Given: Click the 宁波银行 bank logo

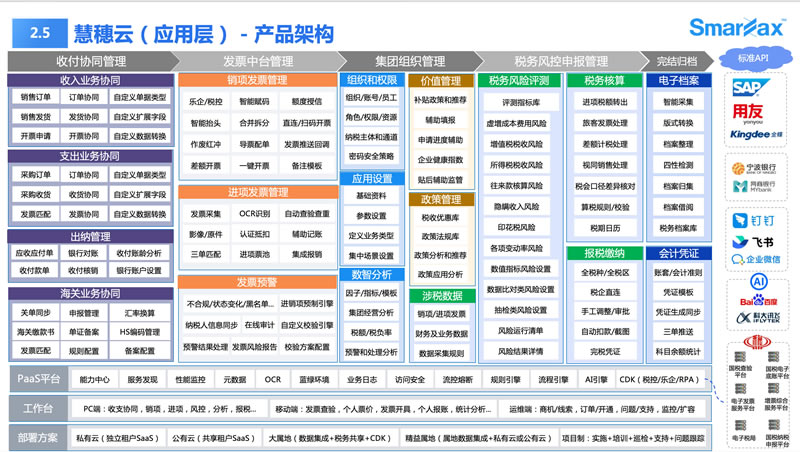Looking at the screenshot, I should [x=756, y=166].
